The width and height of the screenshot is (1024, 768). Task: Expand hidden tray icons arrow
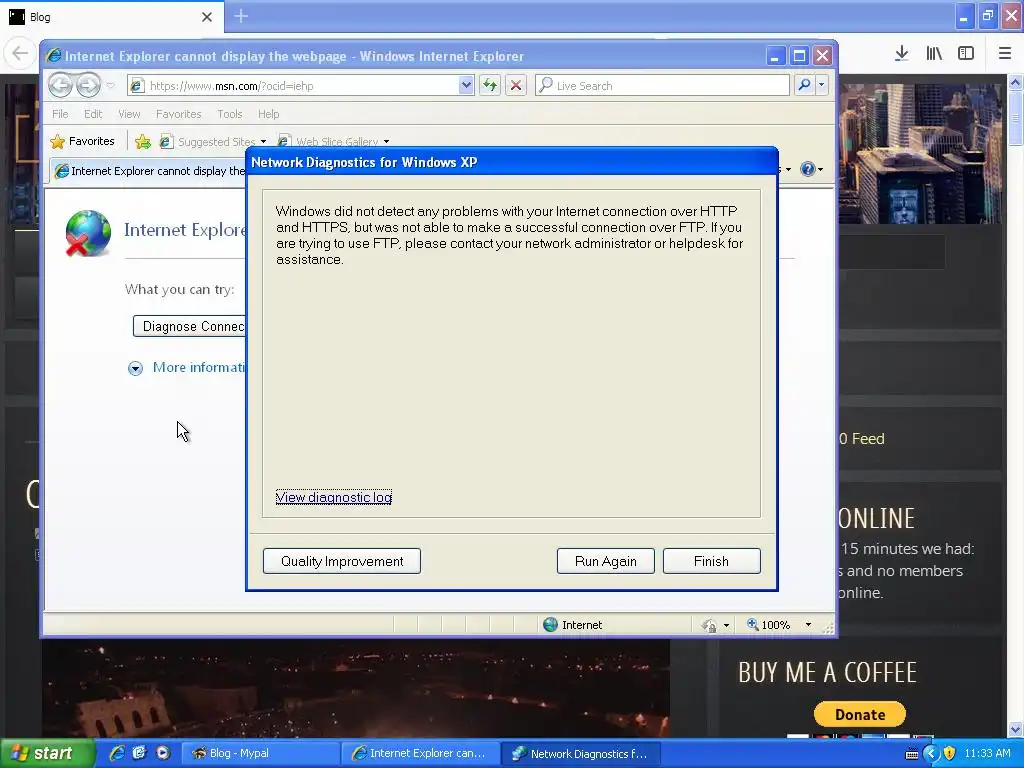931,754
